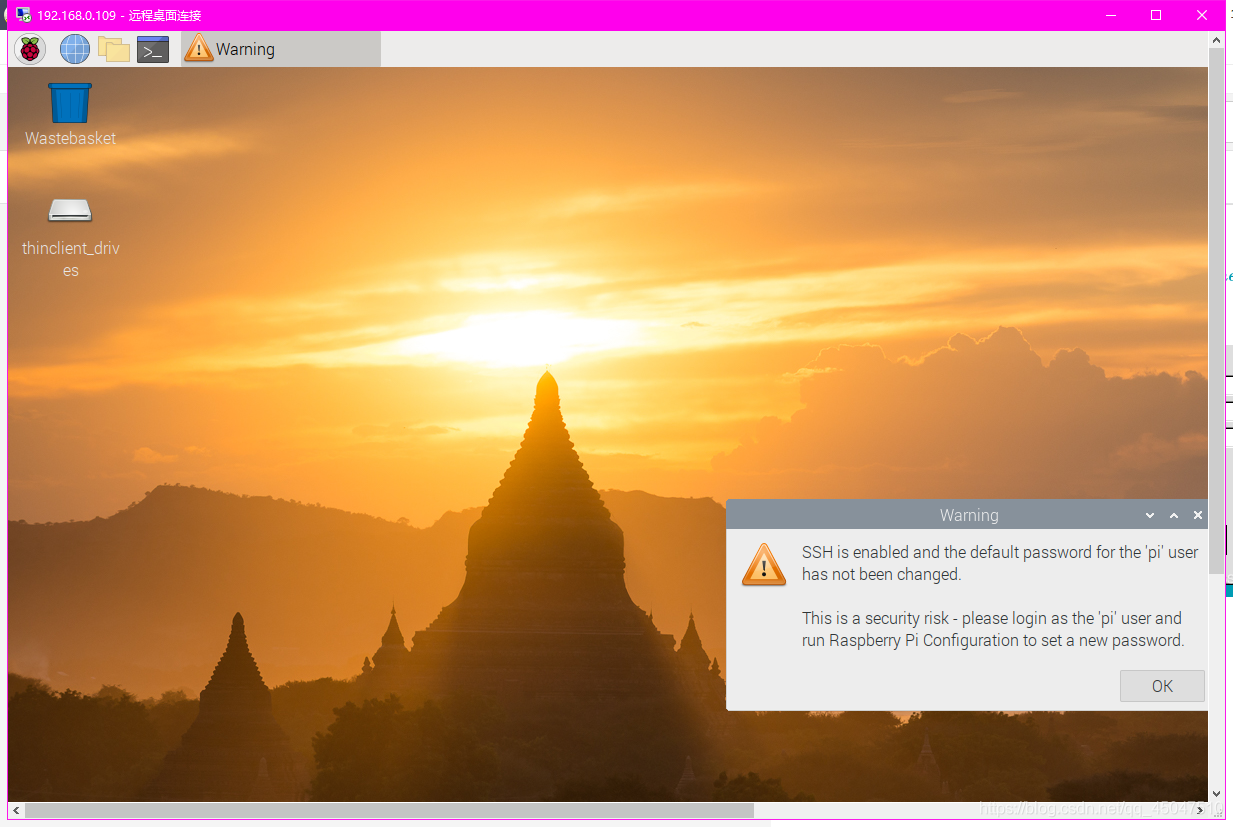Viewport: 1233px width, 827px height.
Task: Launch the Terminal from the panel
Action: [x=153, y=49]
